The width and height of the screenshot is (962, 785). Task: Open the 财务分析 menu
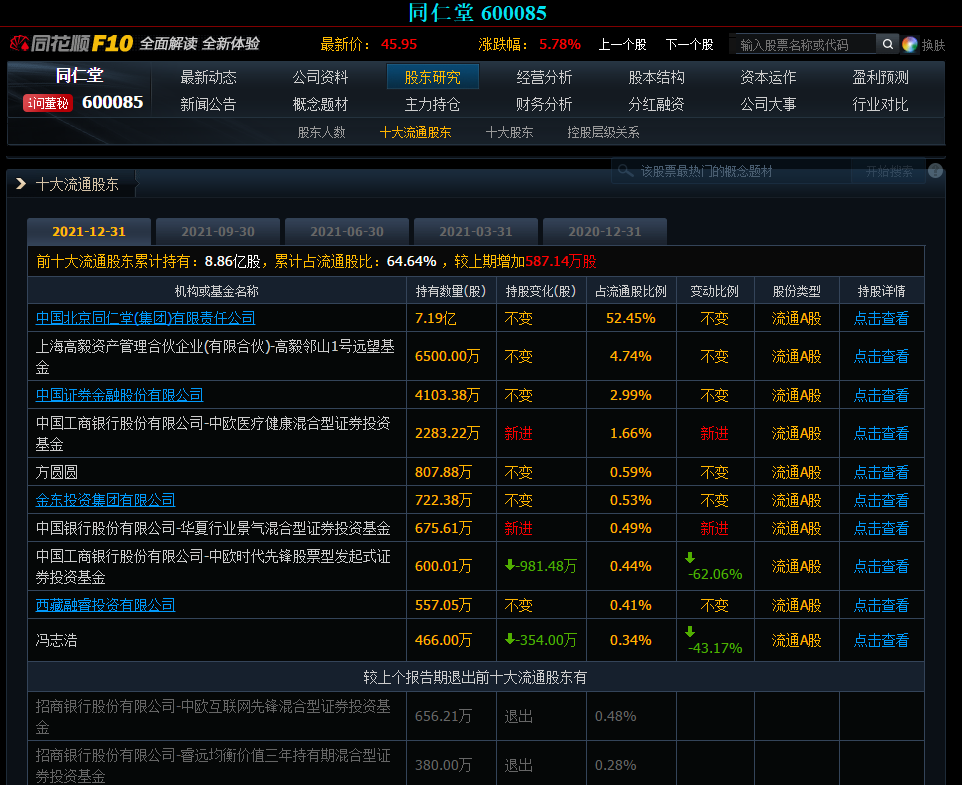544,104
